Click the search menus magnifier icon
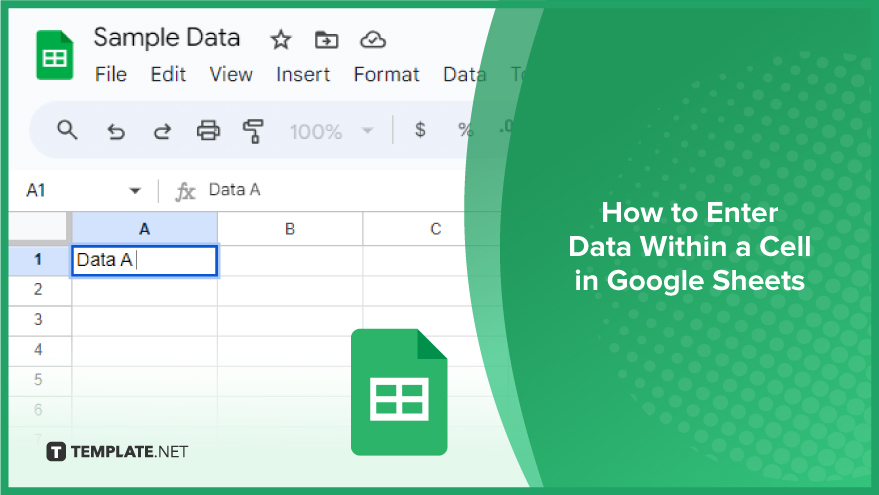The height and width of the screenshot is (495, 879). pyautogui.click(x=67, y=130)
